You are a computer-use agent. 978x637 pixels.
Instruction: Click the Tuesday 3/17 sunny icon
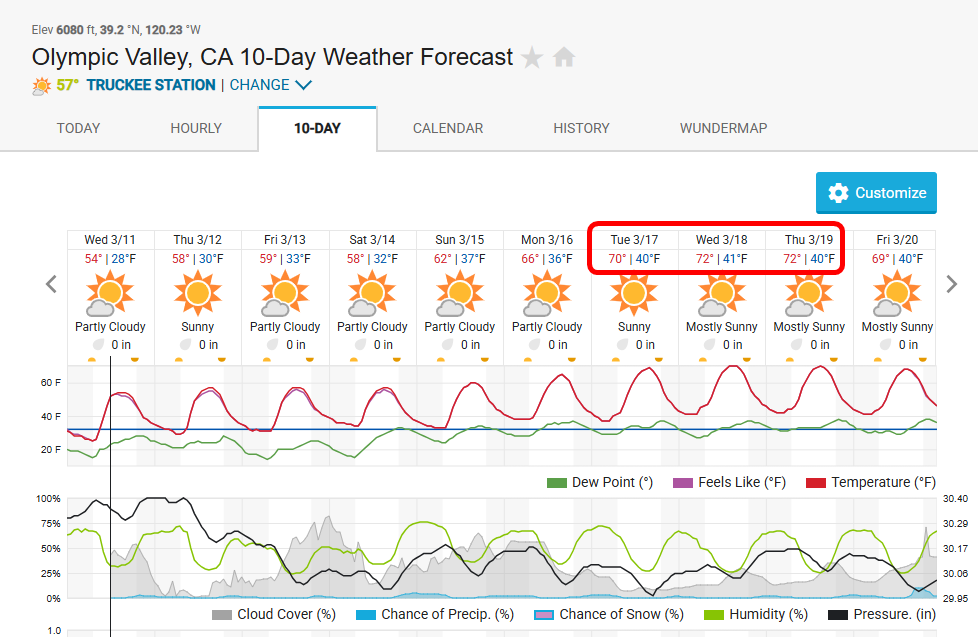[x=634, y=294]
